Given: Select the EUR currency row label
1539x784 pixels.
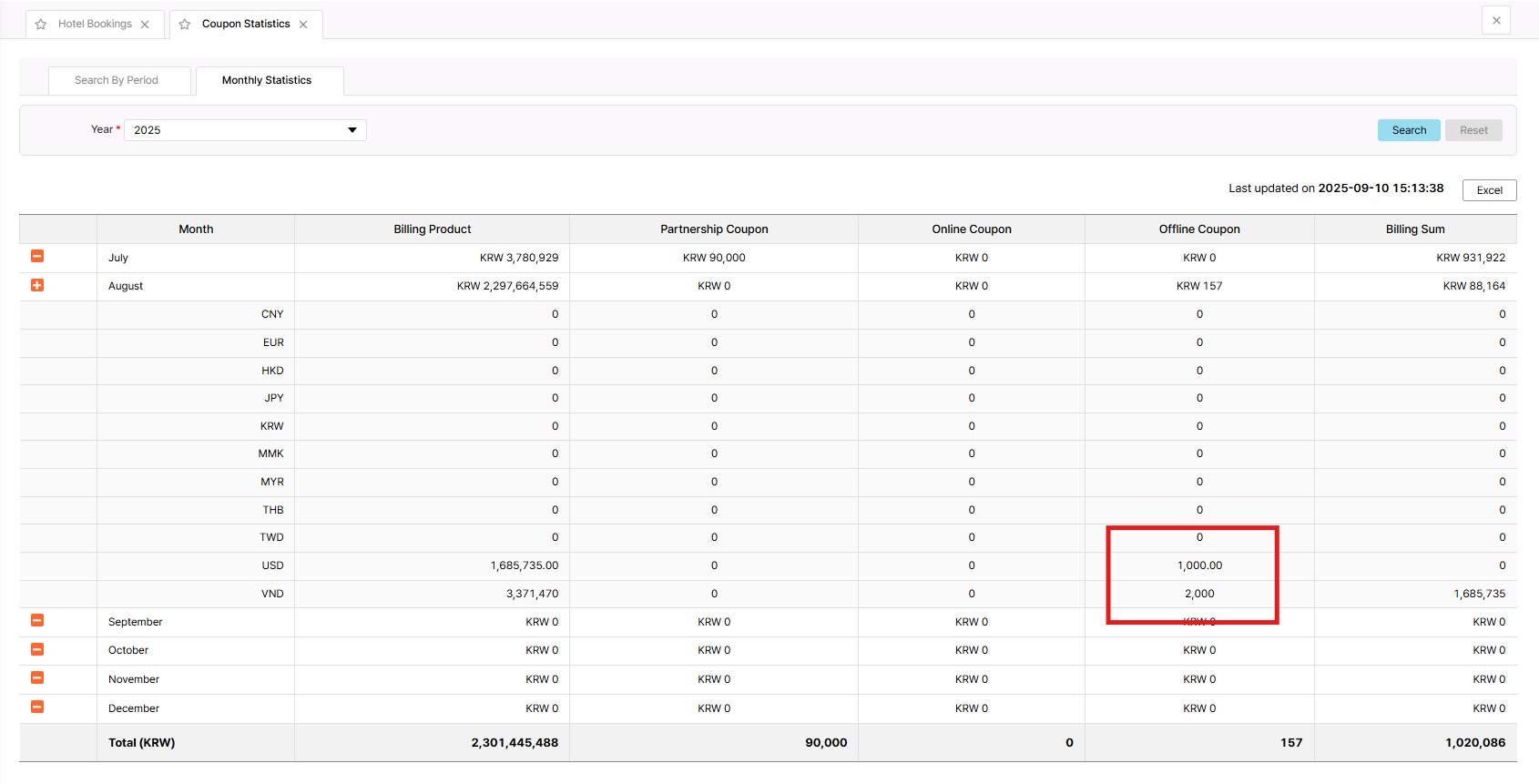Looking at the screenshot, I should 273,342.
